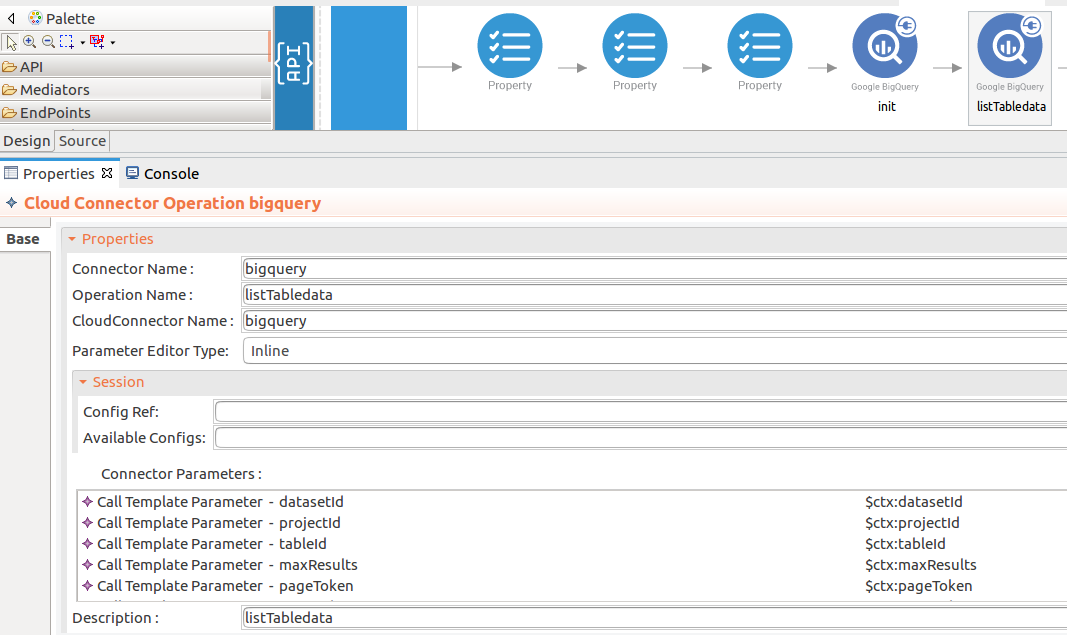This screenshot has height=635, width=1067.
Task: Click the Console monitor icon
Action: pyautogui.click(x=133, y=173)
